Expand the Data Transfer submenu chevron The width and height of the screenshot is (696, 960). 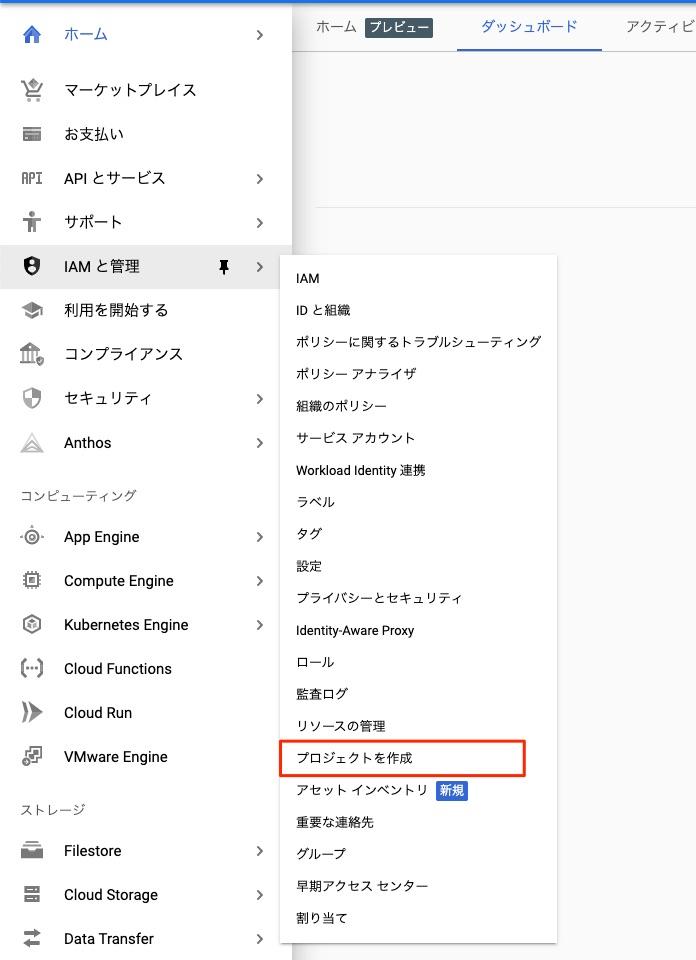260,939
